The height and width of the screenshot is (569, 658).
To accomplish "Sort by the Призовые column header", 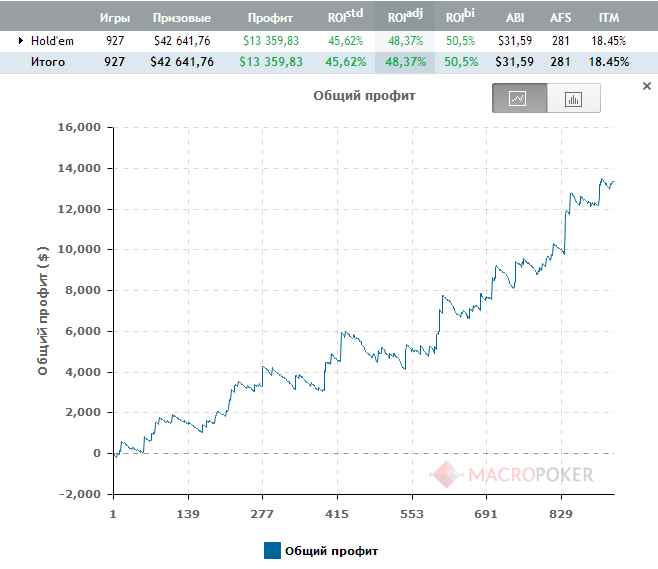I will pyautogui.click(x=182, y=18).
